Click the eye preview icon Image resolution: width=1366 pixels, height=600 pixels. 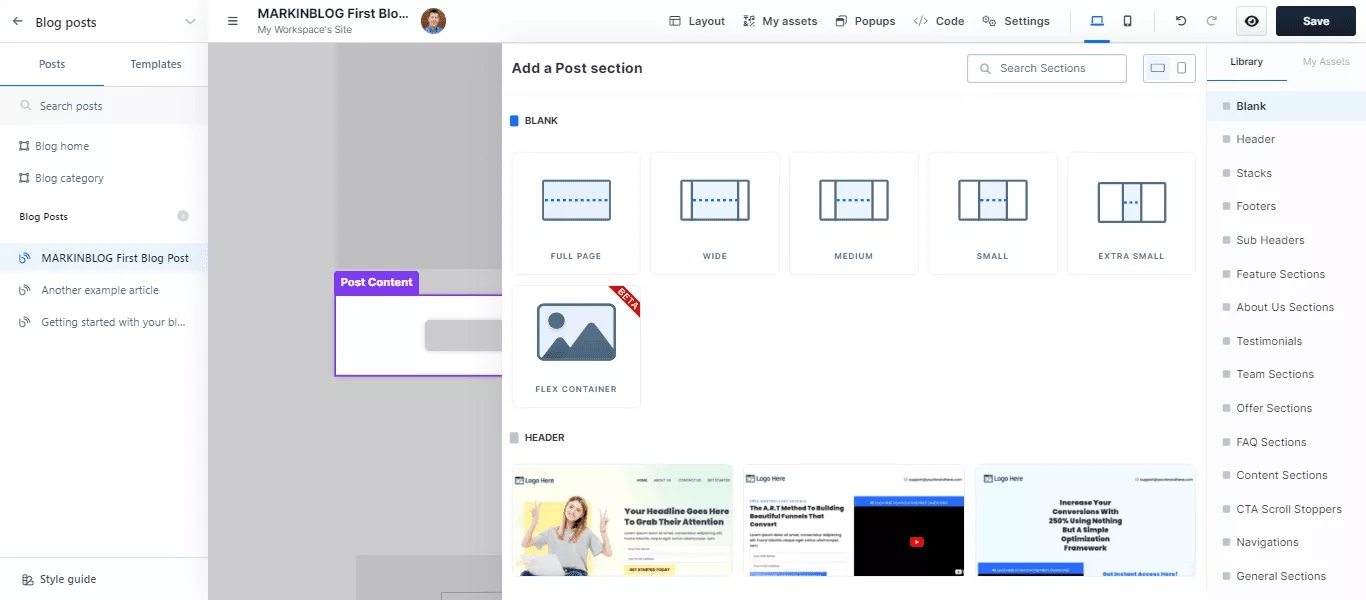coord(1250,21)
